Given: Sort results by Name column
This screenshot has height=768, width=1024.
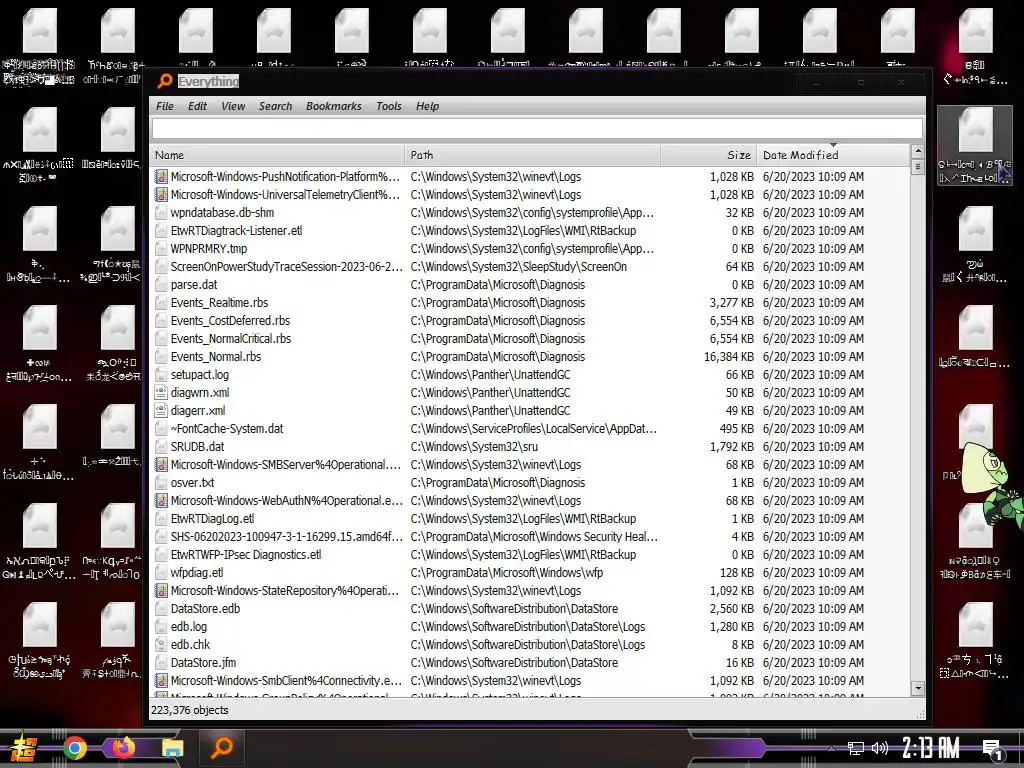Looking at the screenshot, I should (x=277, y=155).
